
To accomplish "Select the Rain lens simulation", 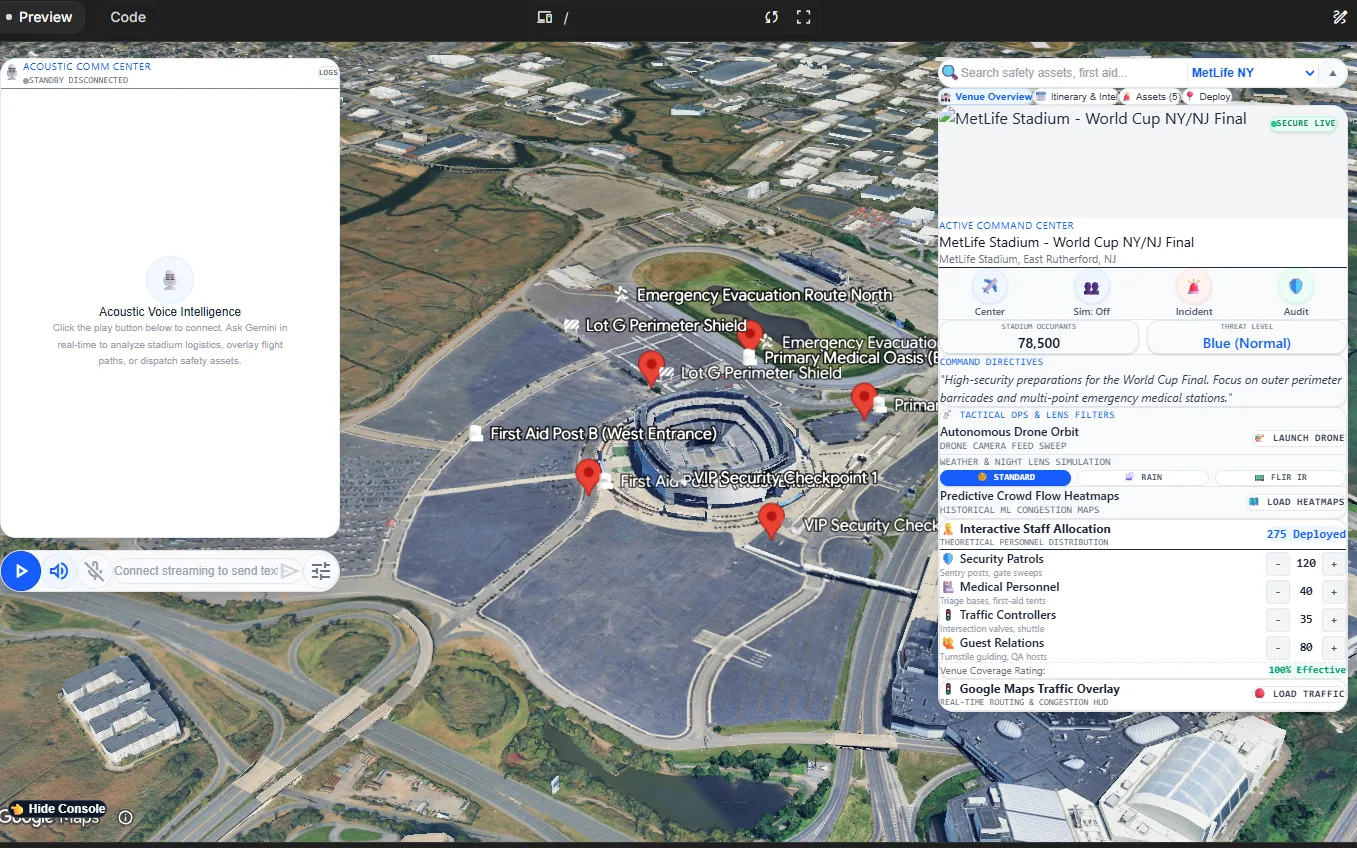I will click(x=1143, y=478).
